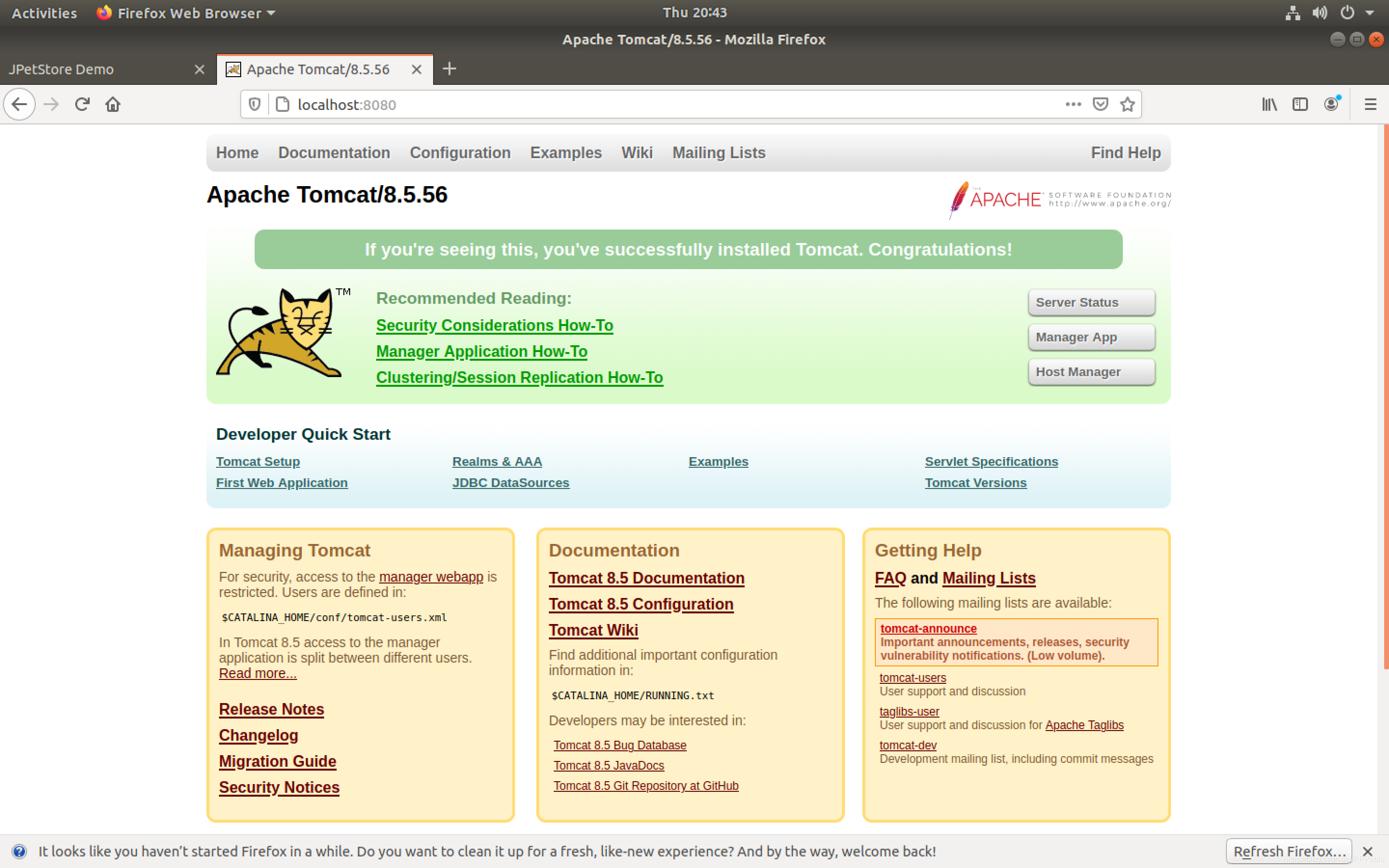Open the Firefox hamburger menu

1370,105
